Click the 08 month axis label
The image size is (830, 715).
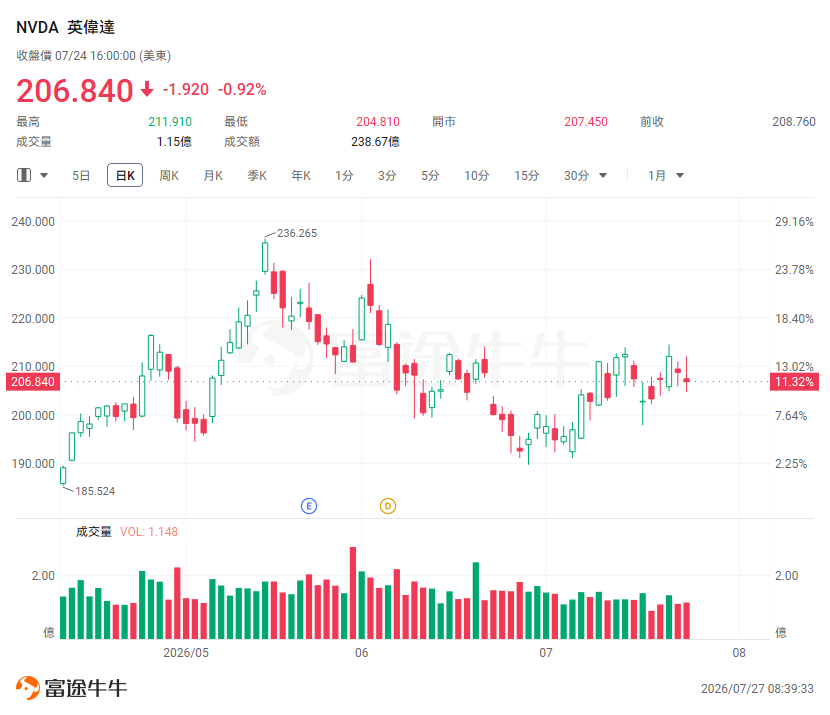click(739, 653)
